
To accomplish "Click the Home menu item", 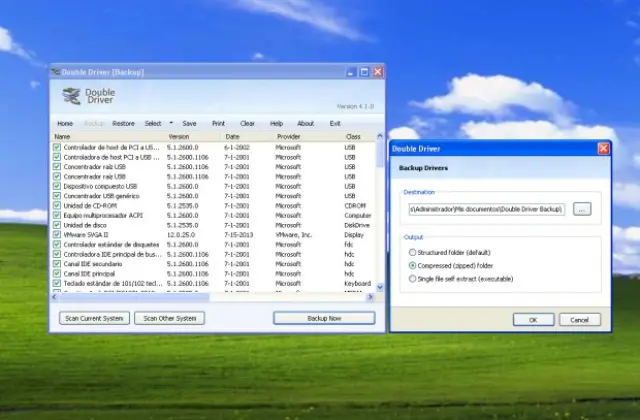I will click(64, 123).
